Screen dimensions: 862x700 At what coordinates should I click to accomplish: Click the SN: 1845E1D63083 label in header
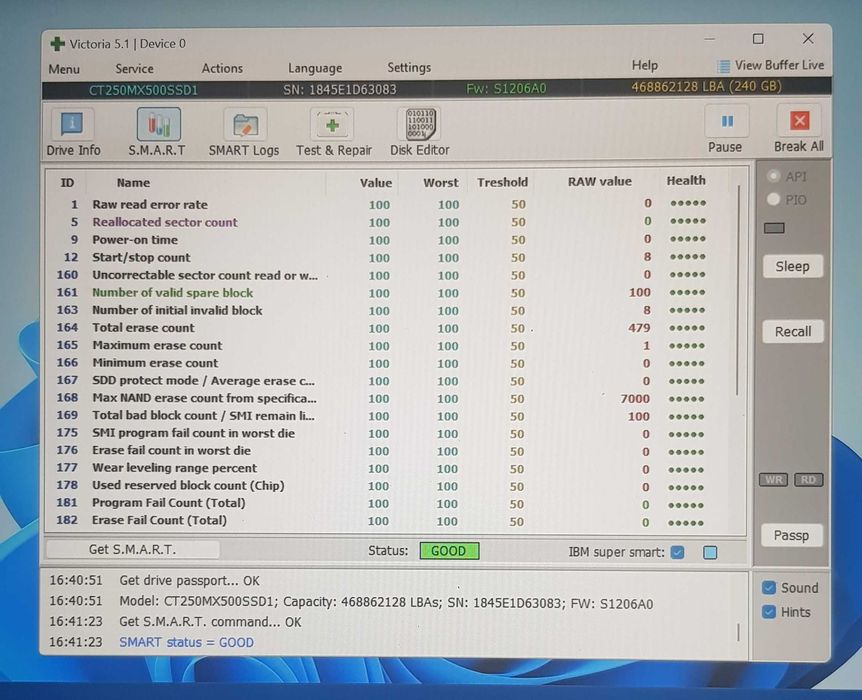[x=340, y=89]
